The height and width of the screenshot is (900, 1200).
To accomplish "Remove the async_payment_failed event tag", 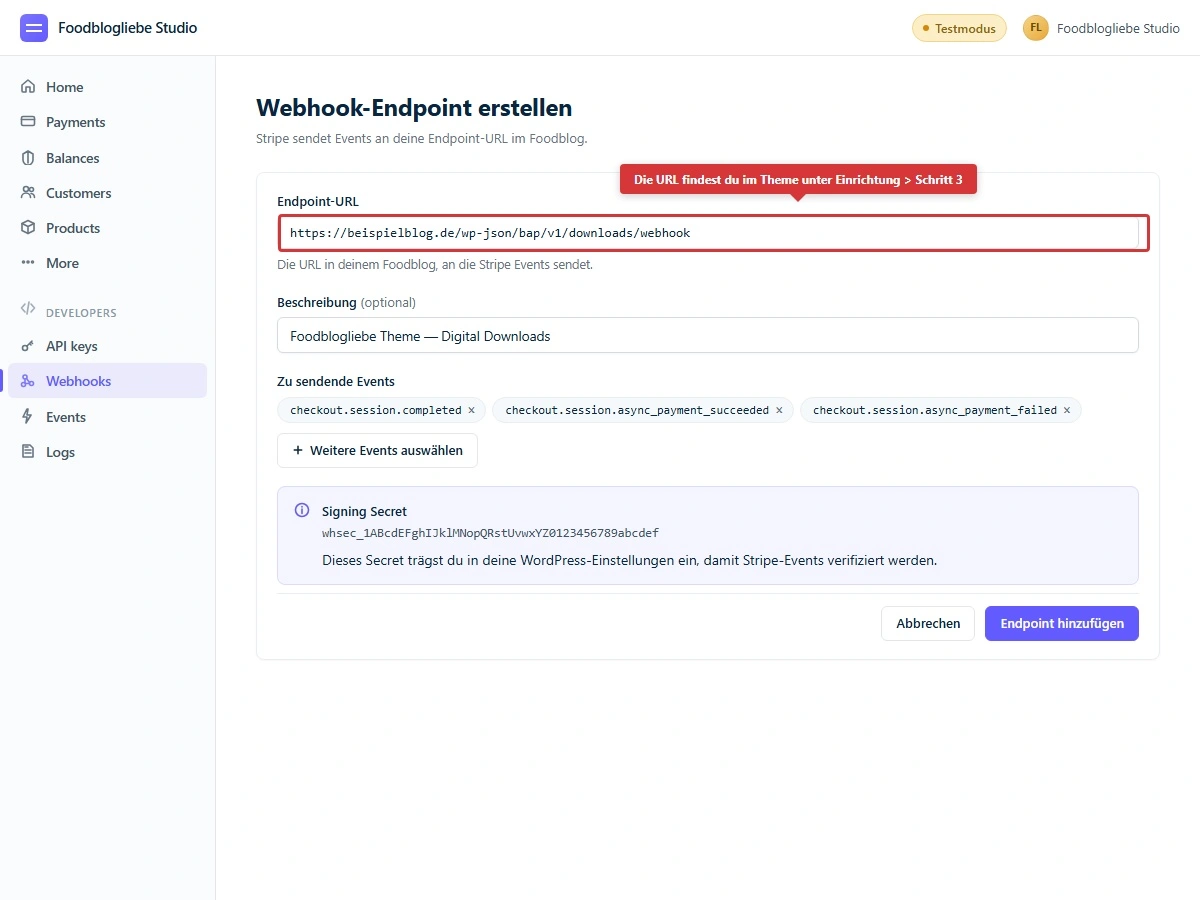I will (x=1066, y=410).
